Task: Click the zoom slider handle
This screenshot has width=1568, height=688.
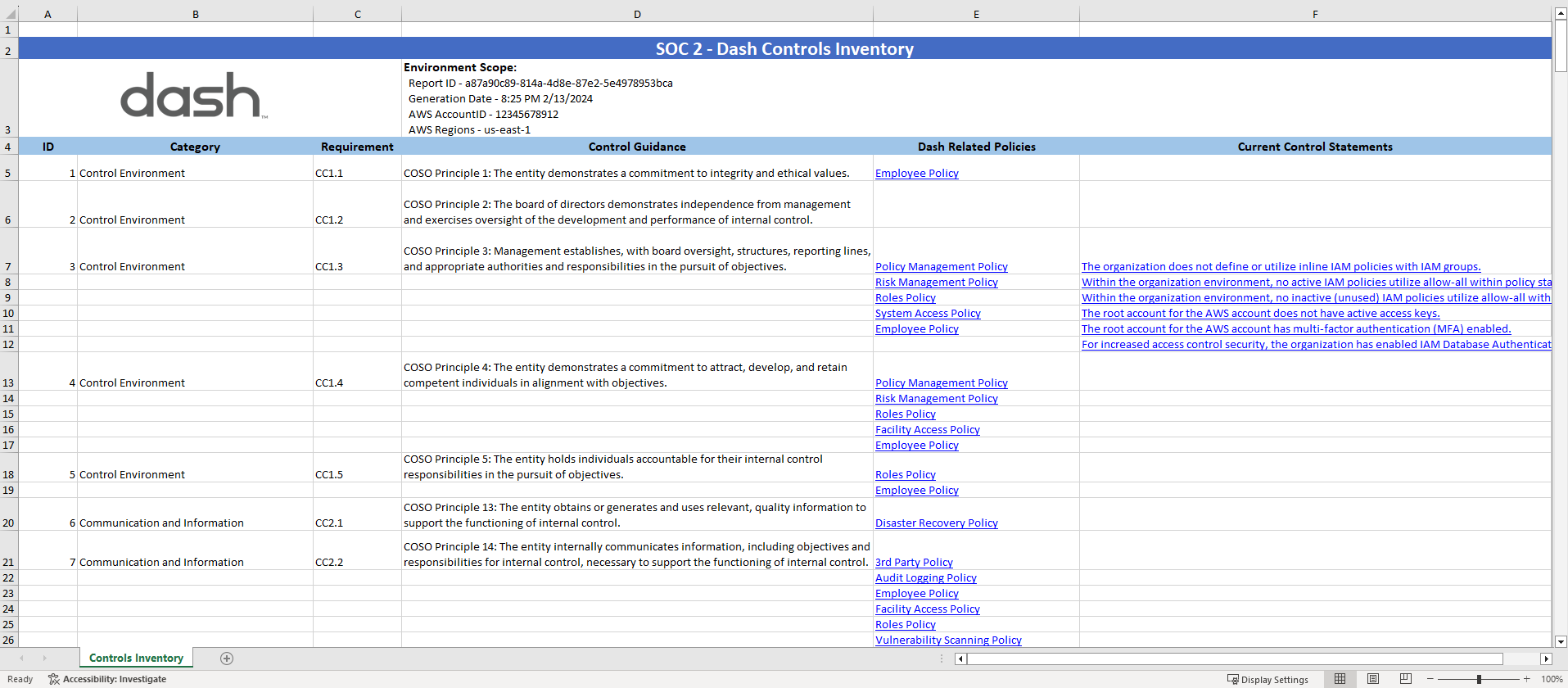Action: coord(1479,679)
